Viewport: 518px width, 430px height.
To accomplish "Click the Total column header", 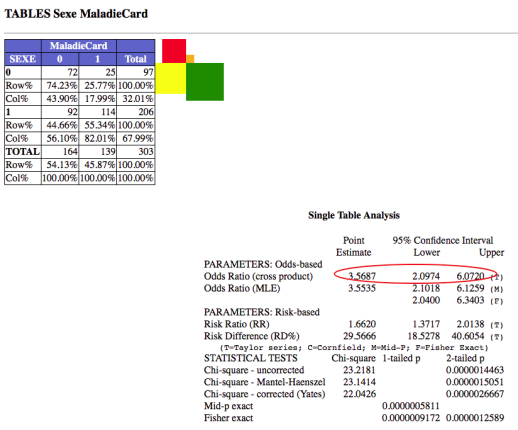I will [x=136, y=59].
